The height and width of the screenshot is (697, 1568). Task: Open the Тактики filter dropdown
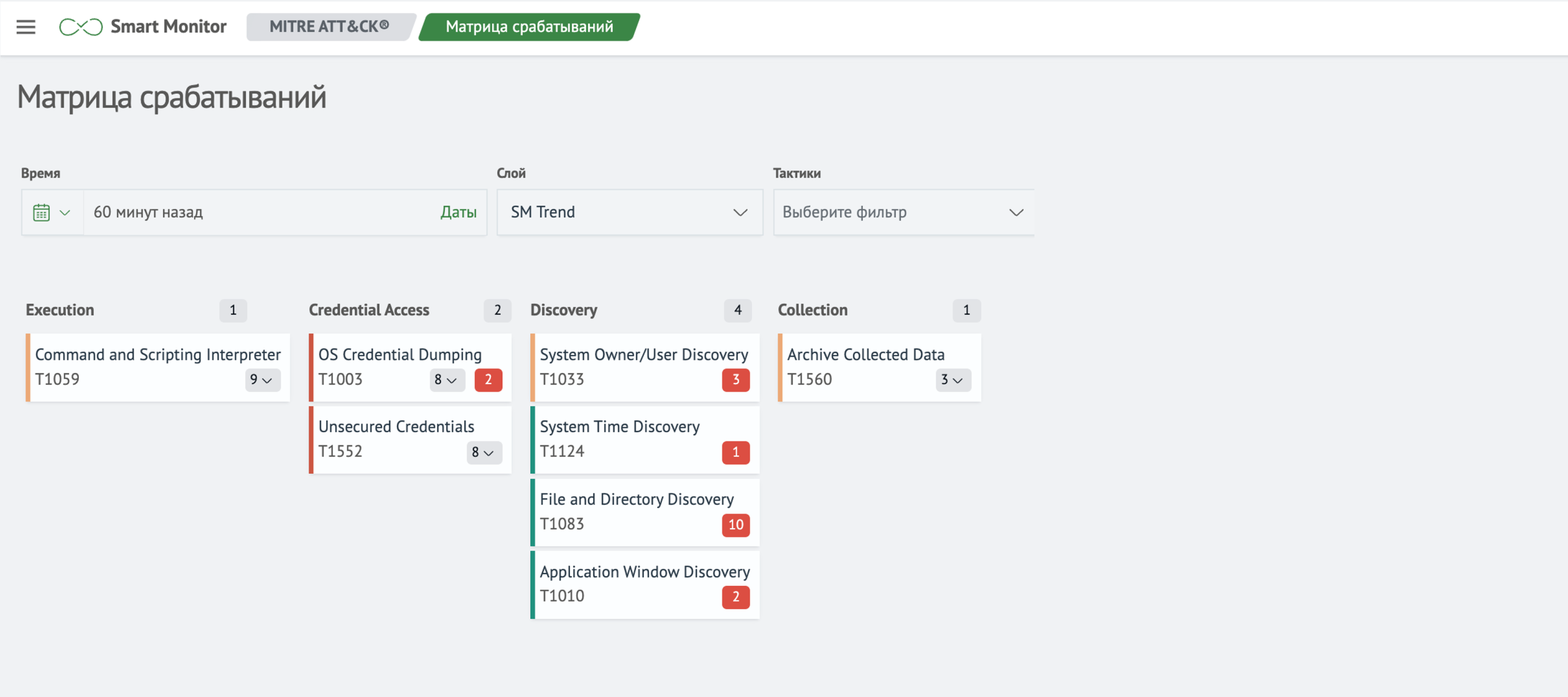tap(903, 212)
